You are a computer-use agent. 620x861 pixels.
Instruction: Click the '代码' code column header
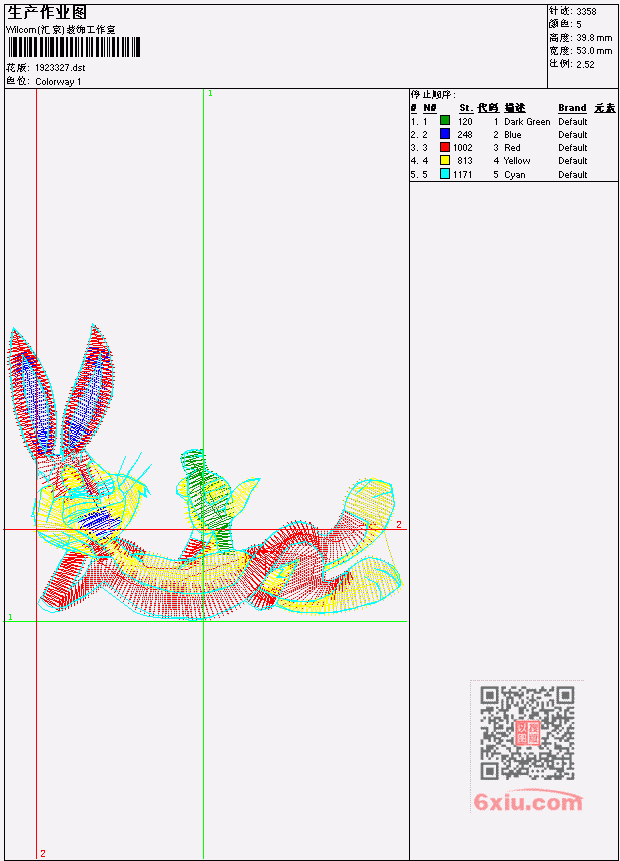click(488, 108)
